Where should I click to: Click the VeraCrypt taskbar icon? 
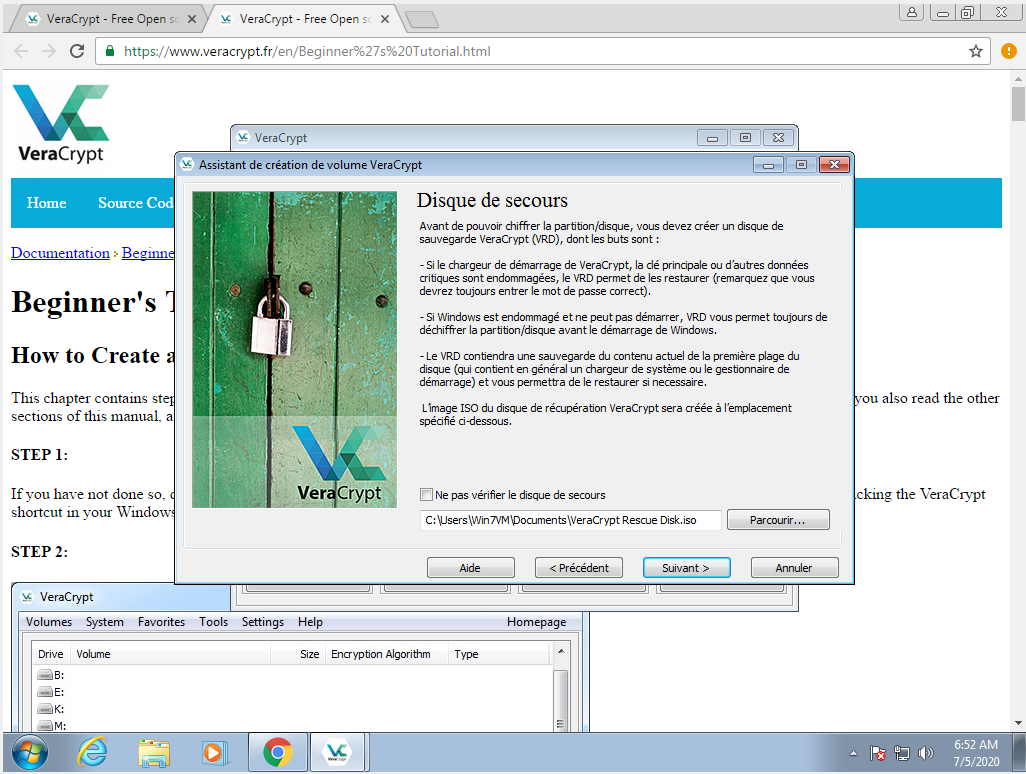pyautogui.click(x=337, y=752)
